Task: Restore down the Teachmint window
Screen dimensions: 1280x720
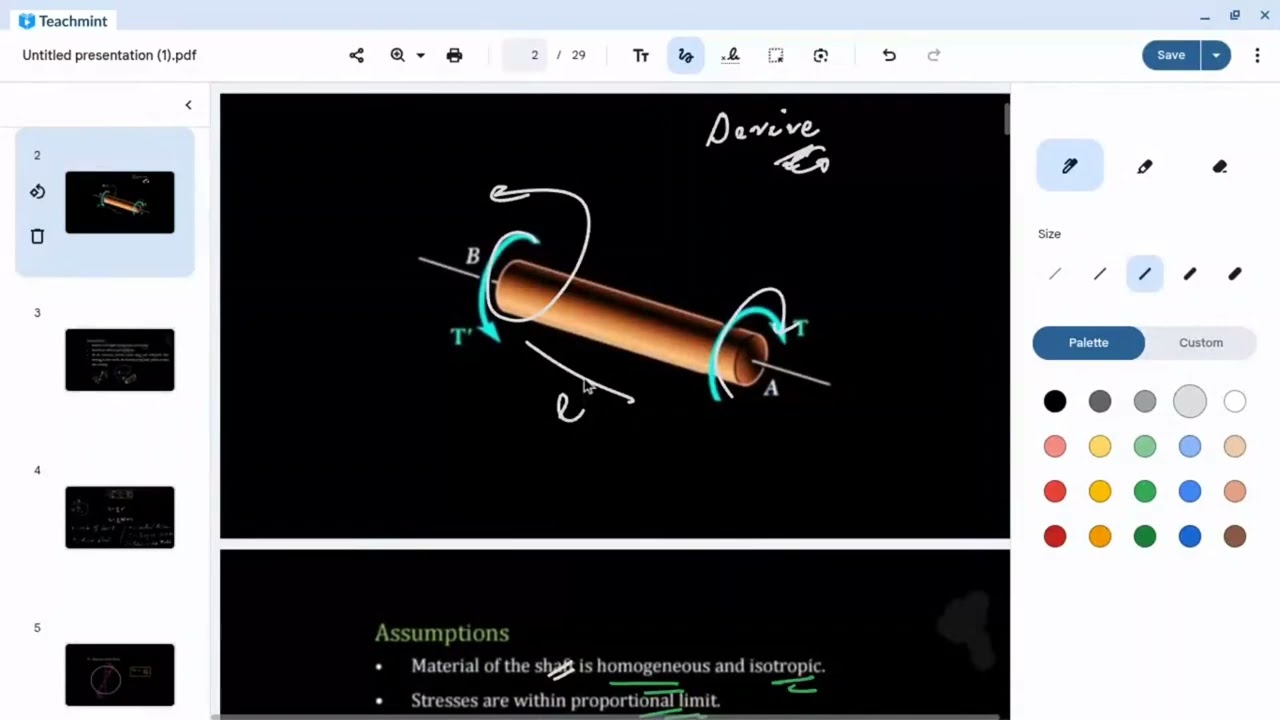Action: click(1235, 16)
